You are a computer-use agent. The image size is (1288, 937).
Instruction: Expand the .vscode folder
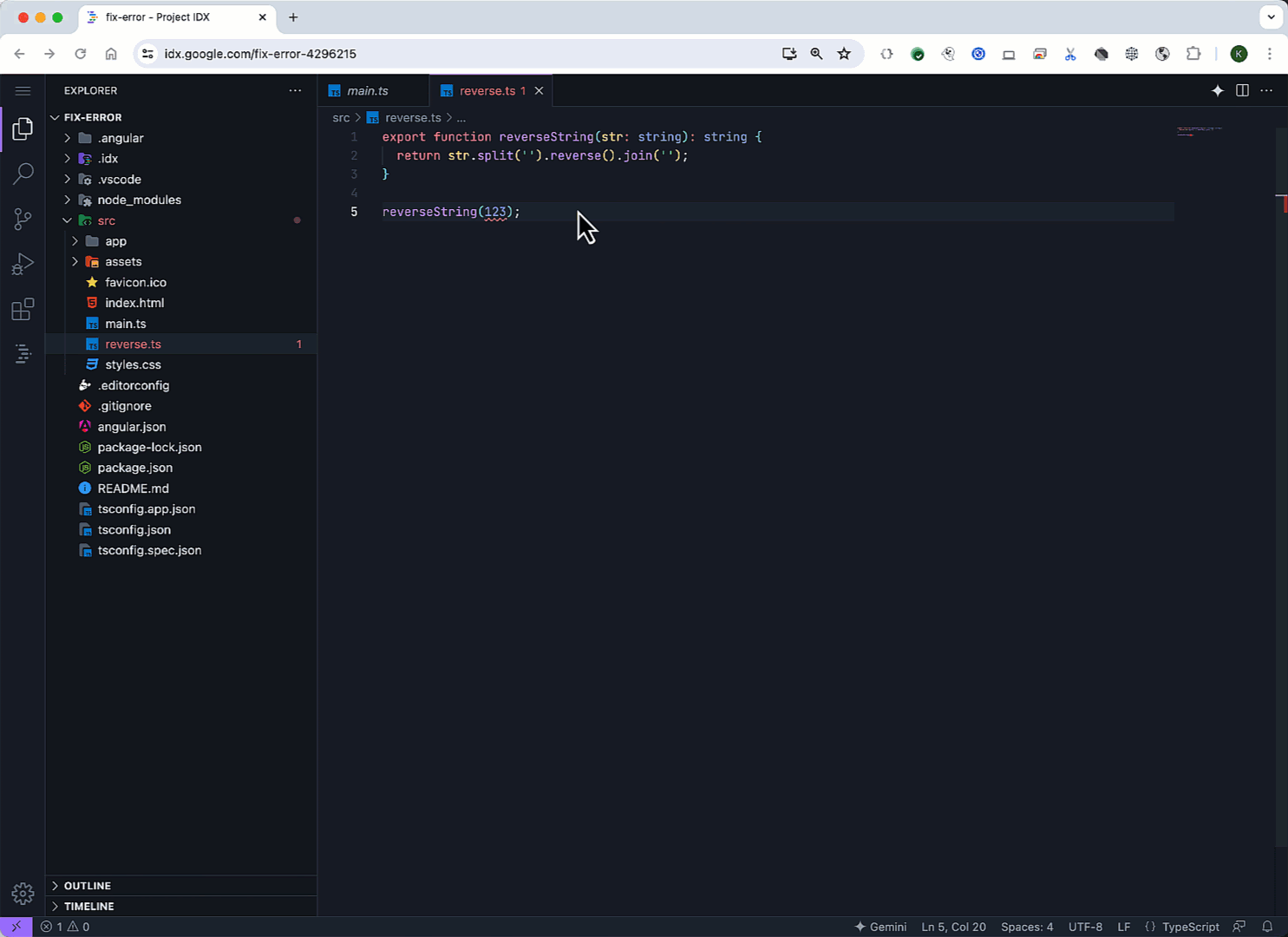(119, 180)
